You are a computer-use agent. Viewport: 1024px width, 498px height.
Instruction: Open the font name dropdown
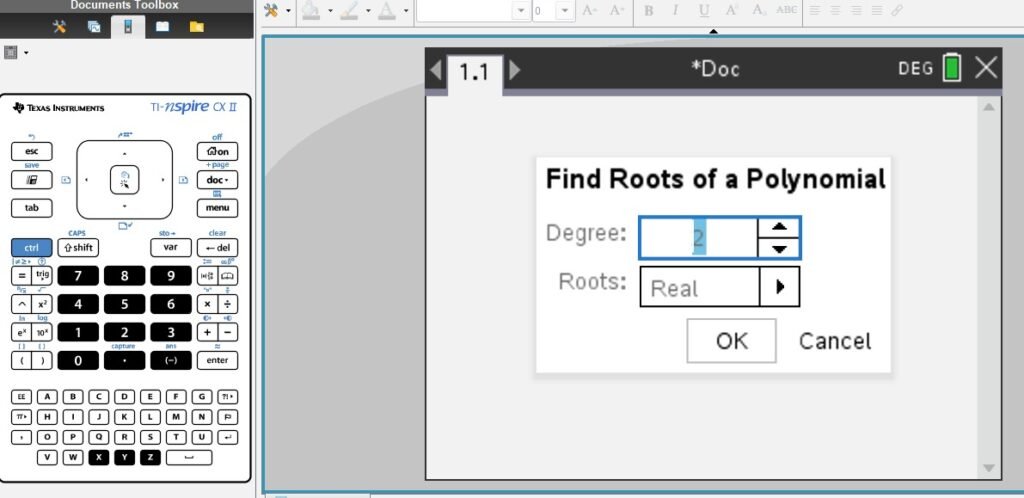click(521, 10)
